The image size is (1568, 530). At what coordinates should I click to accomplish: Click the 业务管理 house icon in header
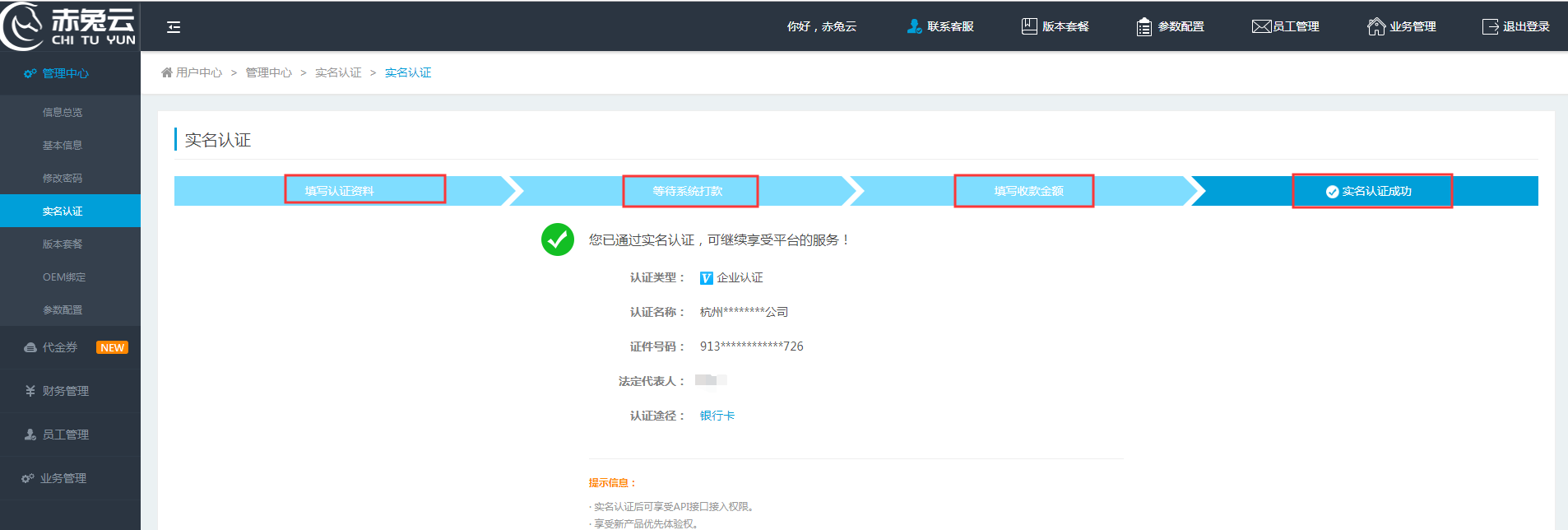pos(1375,26)
